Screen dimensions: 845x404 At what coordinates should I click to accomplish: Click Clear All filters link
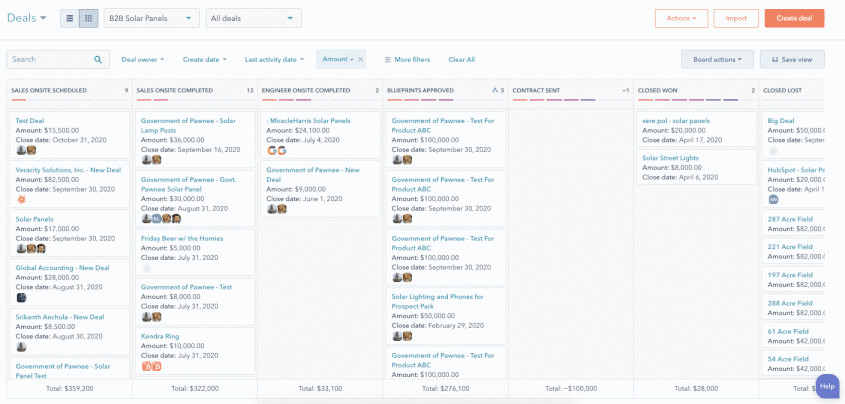tap(461, 60)
